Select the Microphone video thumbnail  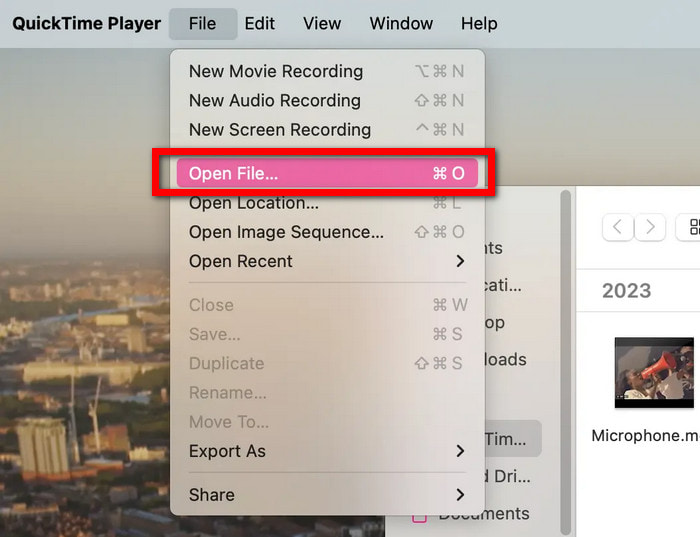[x=654, y=373]
